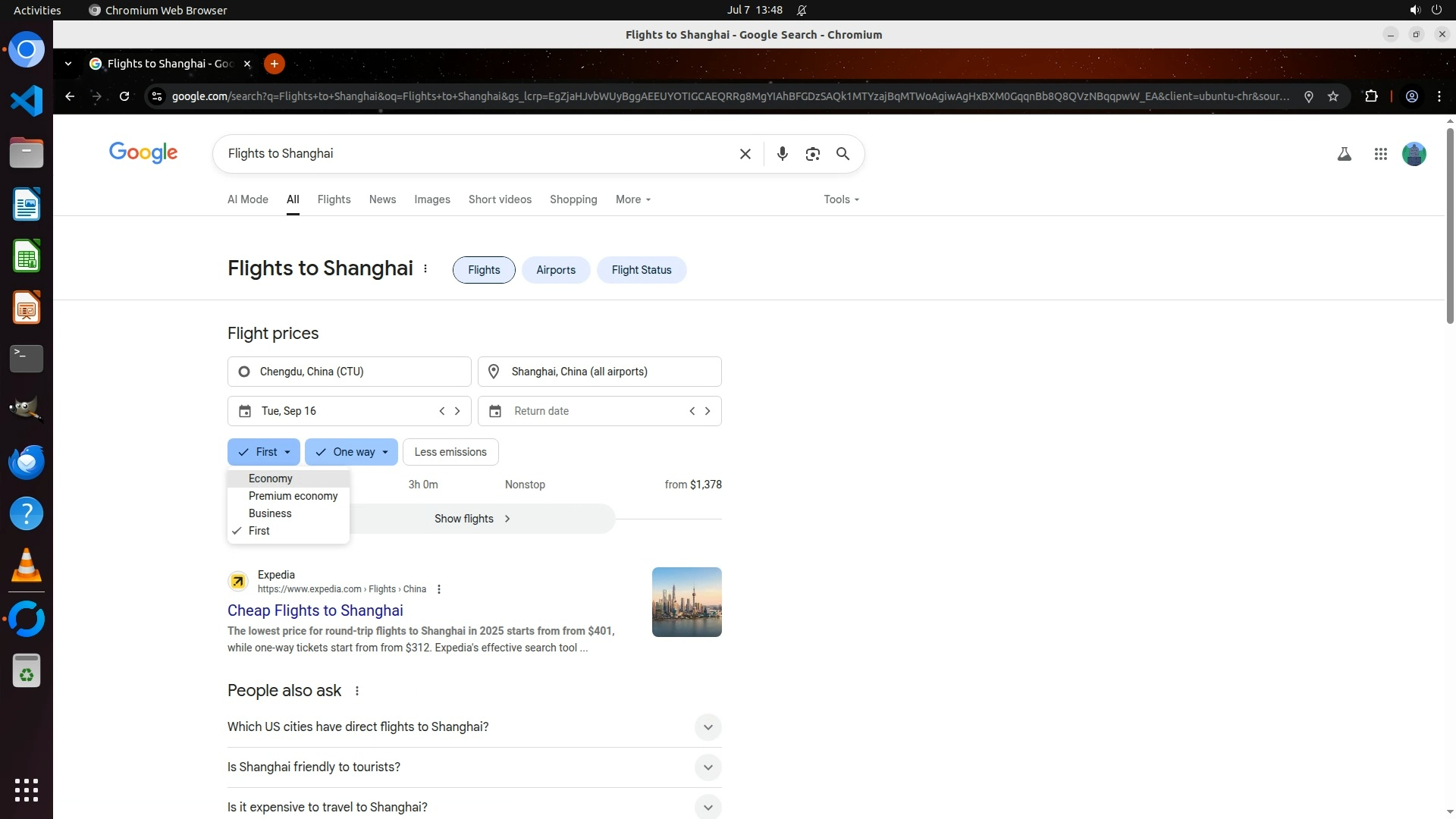The width and height of the screenshot is (1456, 819).
Task: Reload the page
Action: [124, 96]
